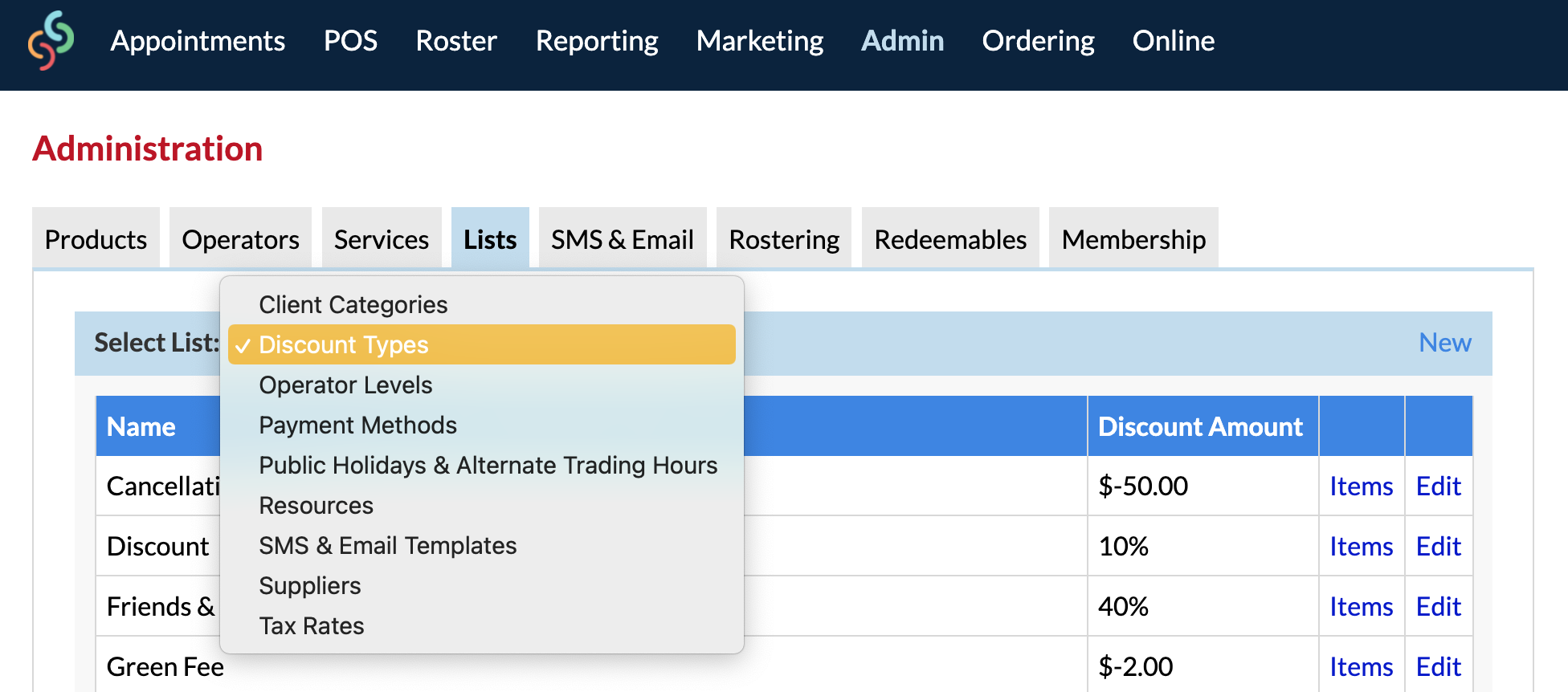Switch to the Operators tab
1568x692 pixels.
240,238
